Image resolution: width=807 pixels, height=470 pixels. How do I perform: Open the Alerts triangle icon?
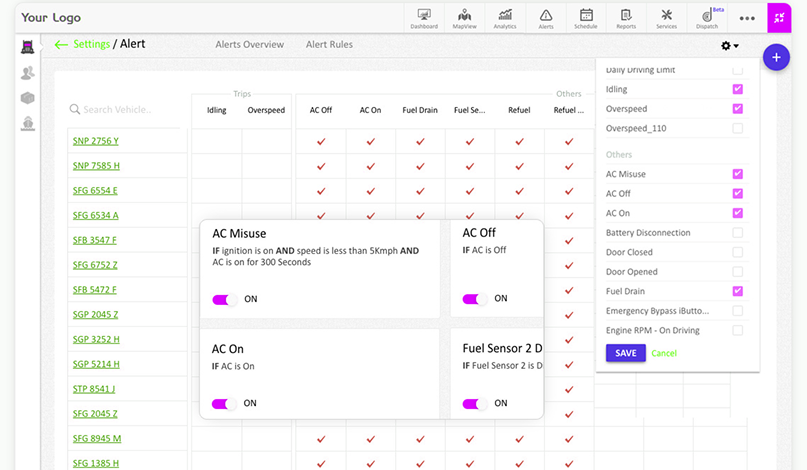[546, 18]
